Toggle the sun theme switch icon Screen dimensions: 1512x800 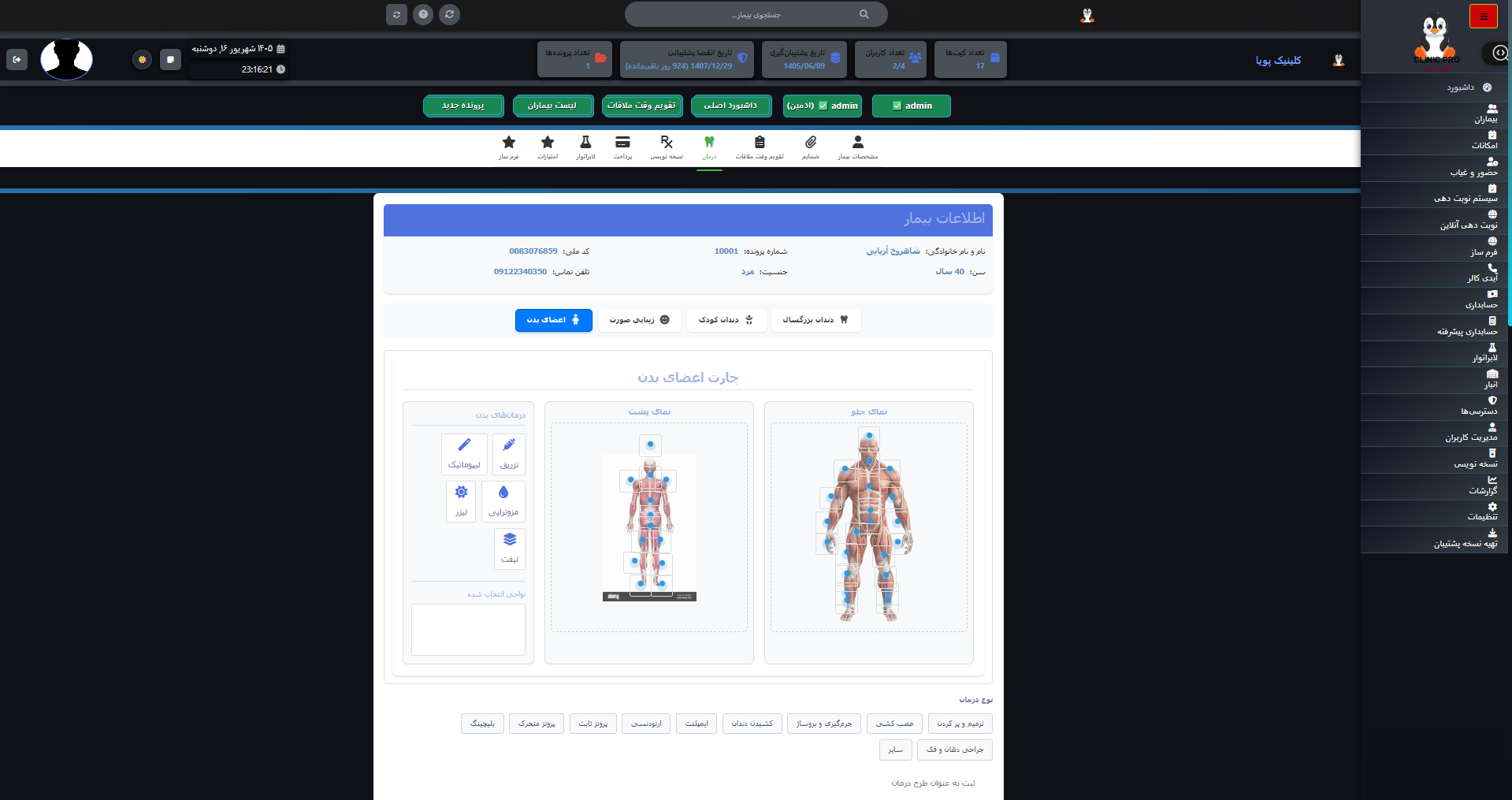[x=142, y=59]
